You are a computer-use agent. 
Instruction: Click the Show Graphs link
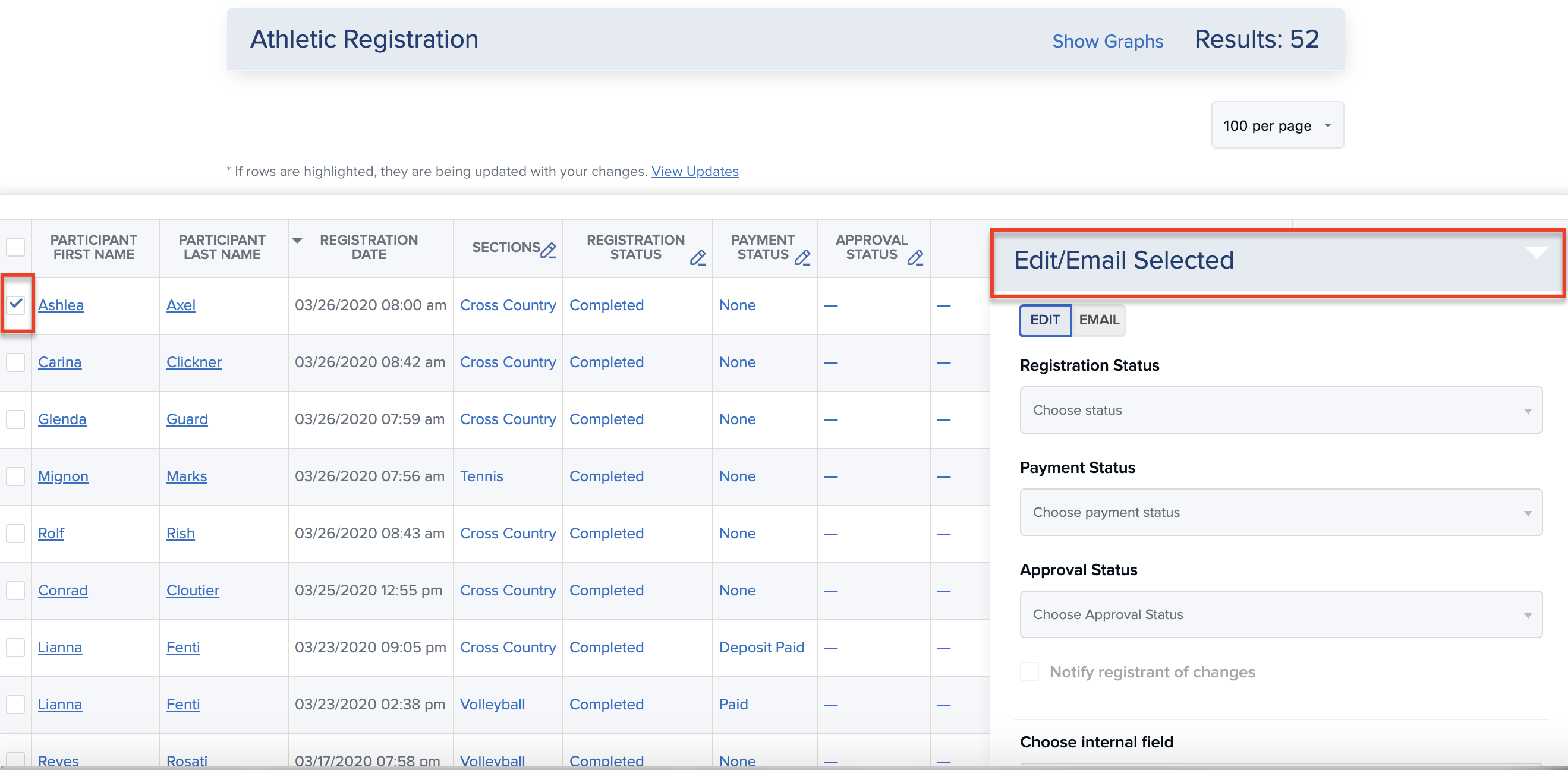(x=1107, y=41)
